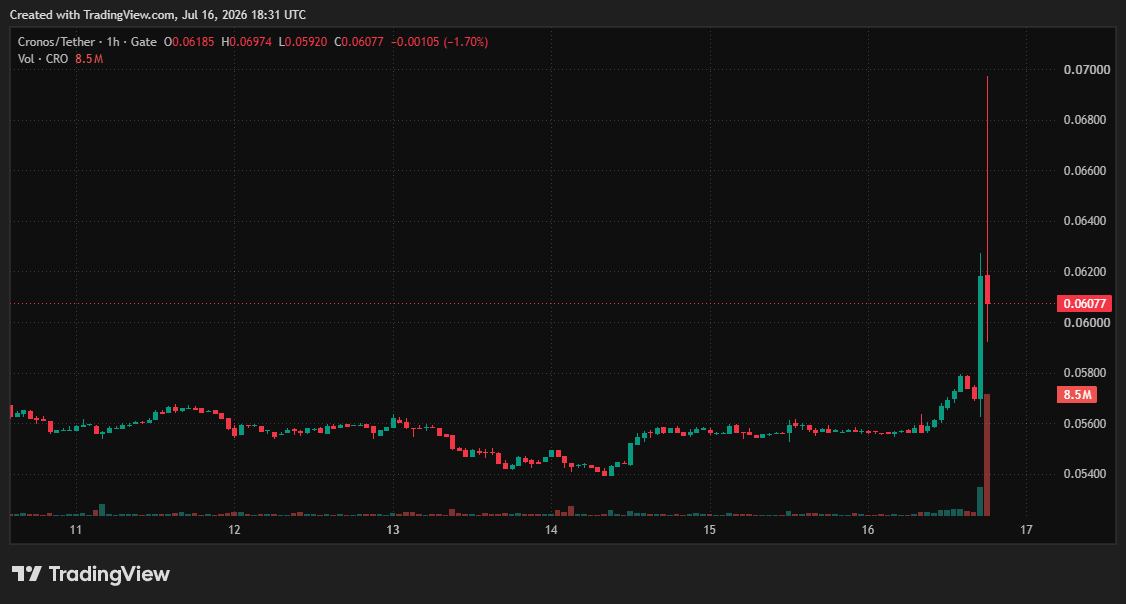Viewport: 1126px width, 604px height.
Task: Click date label 11 on time axis
Action: tap(75, 530)
